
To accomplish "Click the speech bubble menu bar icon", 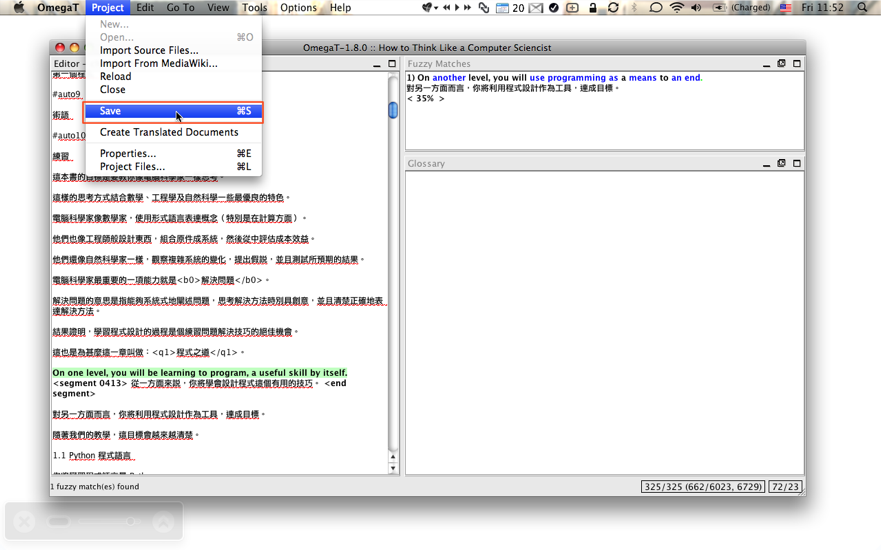I will [655, 7].
